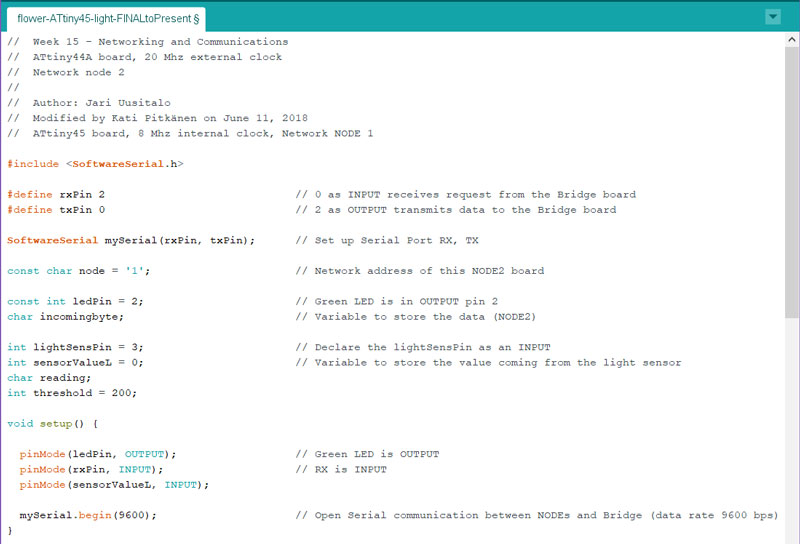Open the tab options dropdown arrow
Screen dimensions: 800x544
pos(773,17)
